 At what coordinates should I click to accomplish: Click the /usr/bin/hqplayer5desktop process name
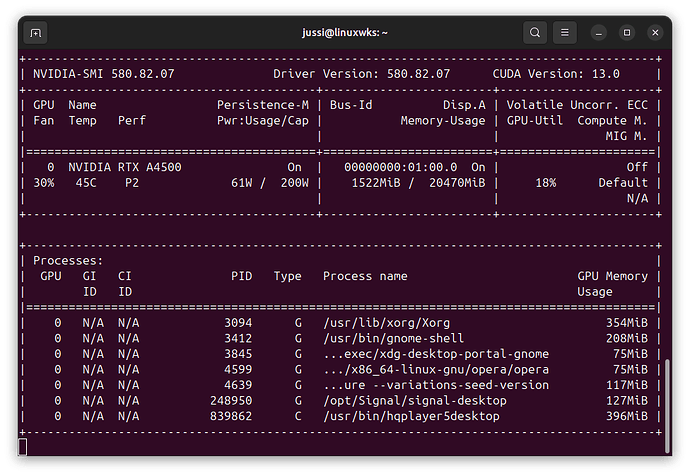(x=411, y=416)
